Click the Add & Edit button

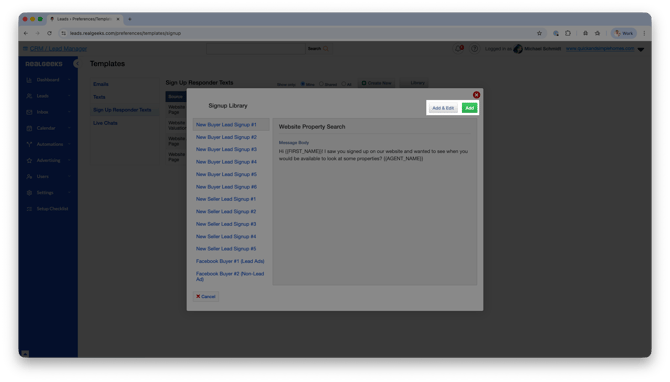click(443, 108)
